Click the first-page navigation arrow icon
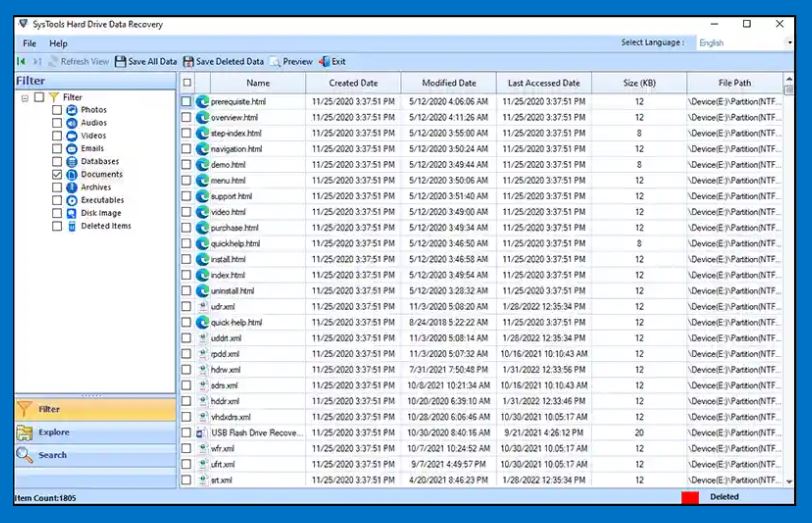 21,62
